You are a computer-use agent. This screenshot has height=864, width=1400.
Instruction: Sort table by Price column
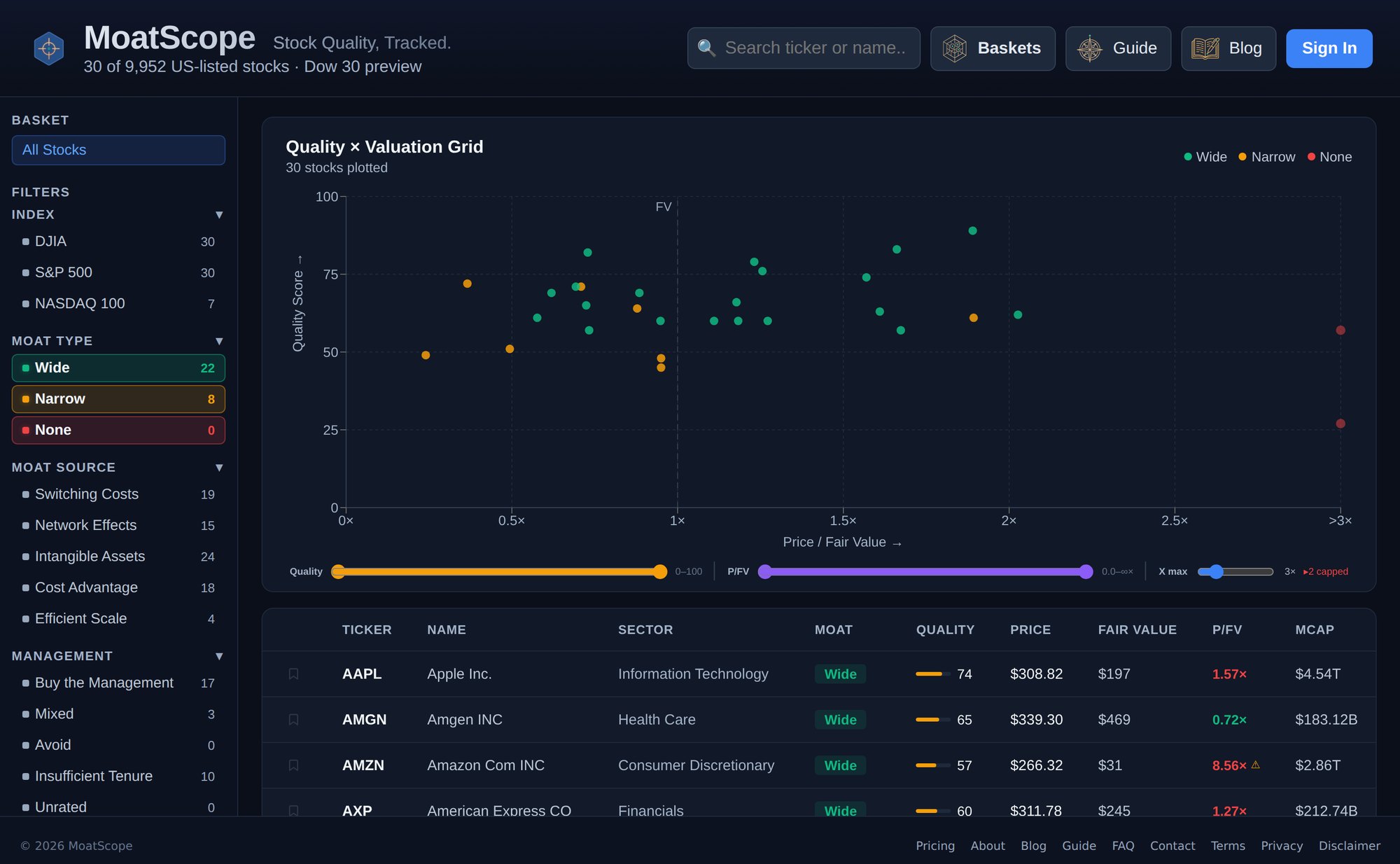point(1030,629)
